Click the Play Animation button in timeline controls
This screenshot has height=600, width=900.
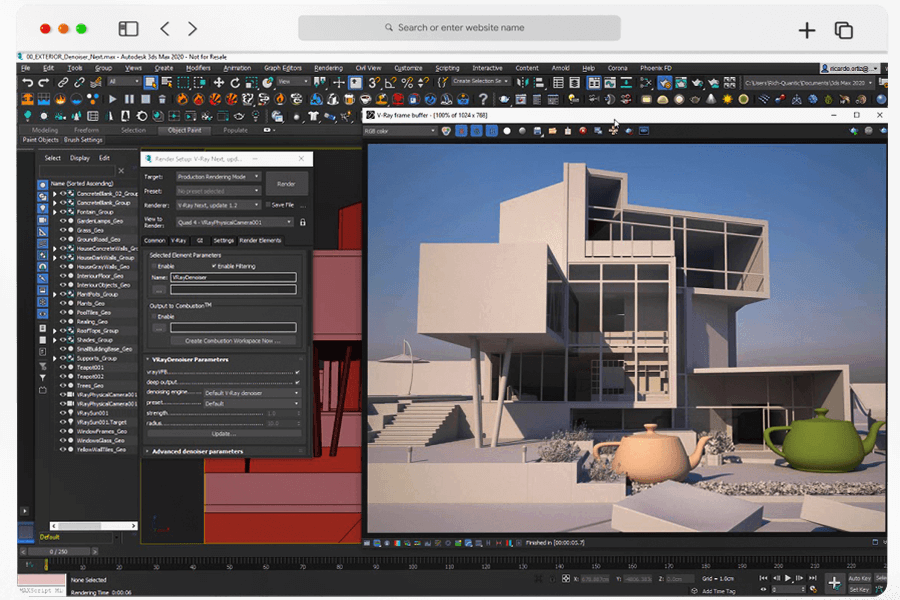tap(788, 578)
